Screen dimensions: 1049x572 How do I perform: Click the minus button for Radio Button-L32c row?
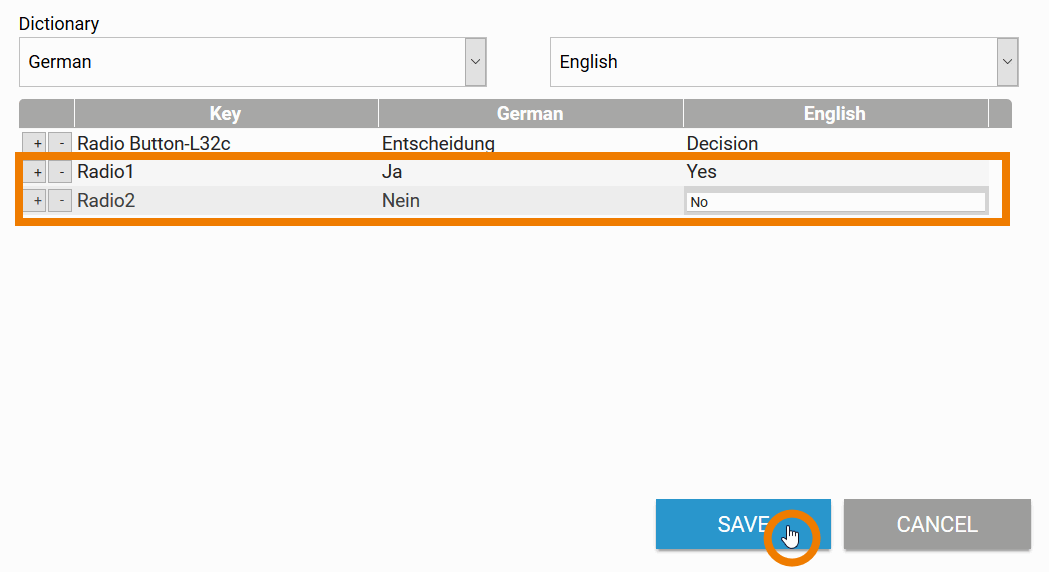(x=60, y=143)
